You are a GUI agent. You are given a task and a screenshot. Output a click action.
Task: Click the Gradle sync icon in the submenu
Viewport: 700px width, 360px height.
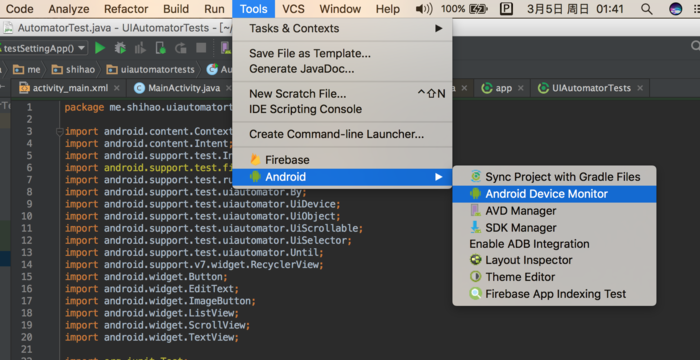476,176
